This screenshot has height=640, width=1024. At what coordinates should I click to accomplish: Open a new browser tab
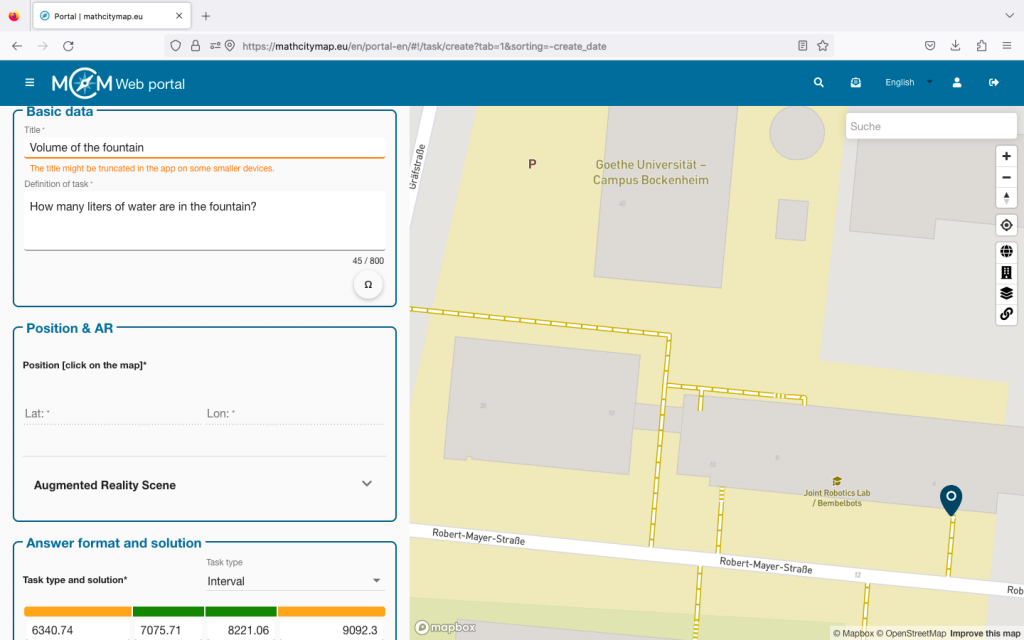point(206,16)
